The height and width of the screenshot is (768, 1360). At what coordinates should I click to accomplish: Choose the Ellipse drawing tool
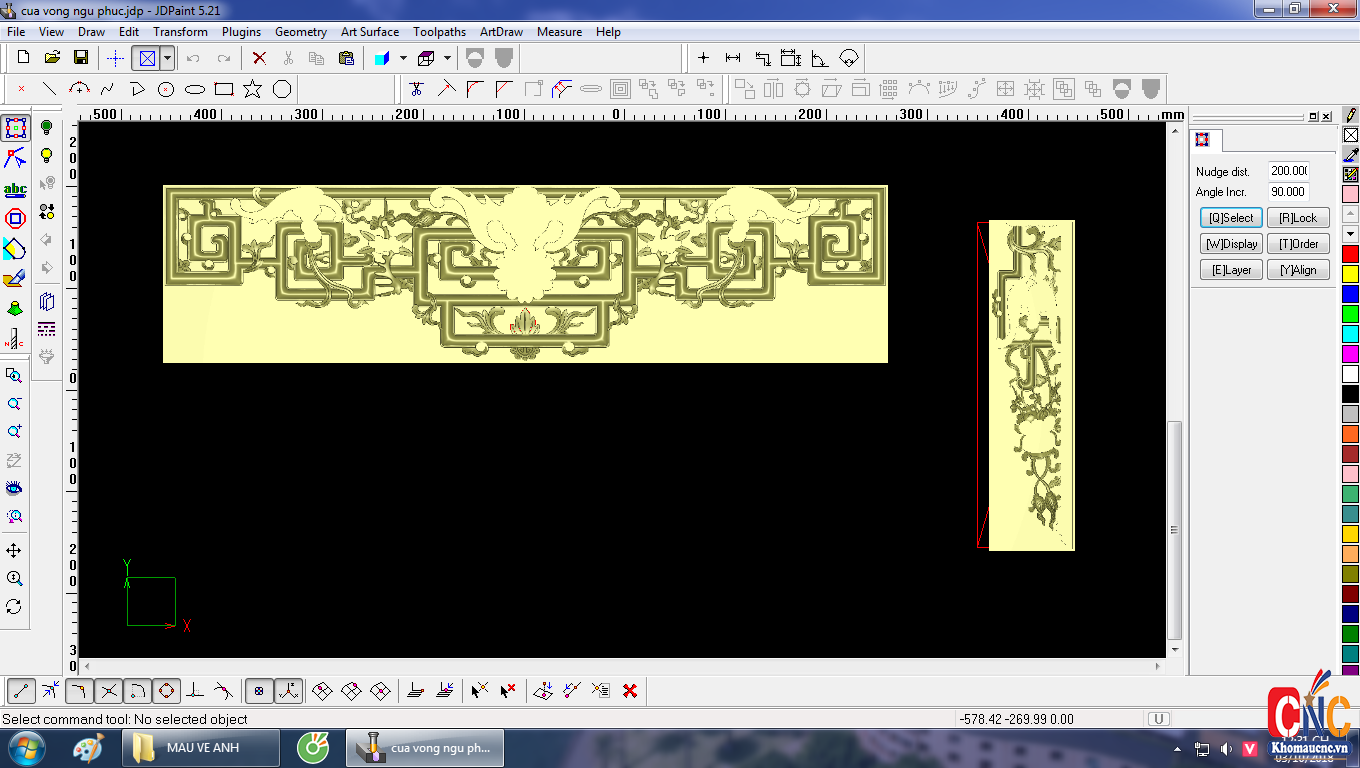coord(195,89)
